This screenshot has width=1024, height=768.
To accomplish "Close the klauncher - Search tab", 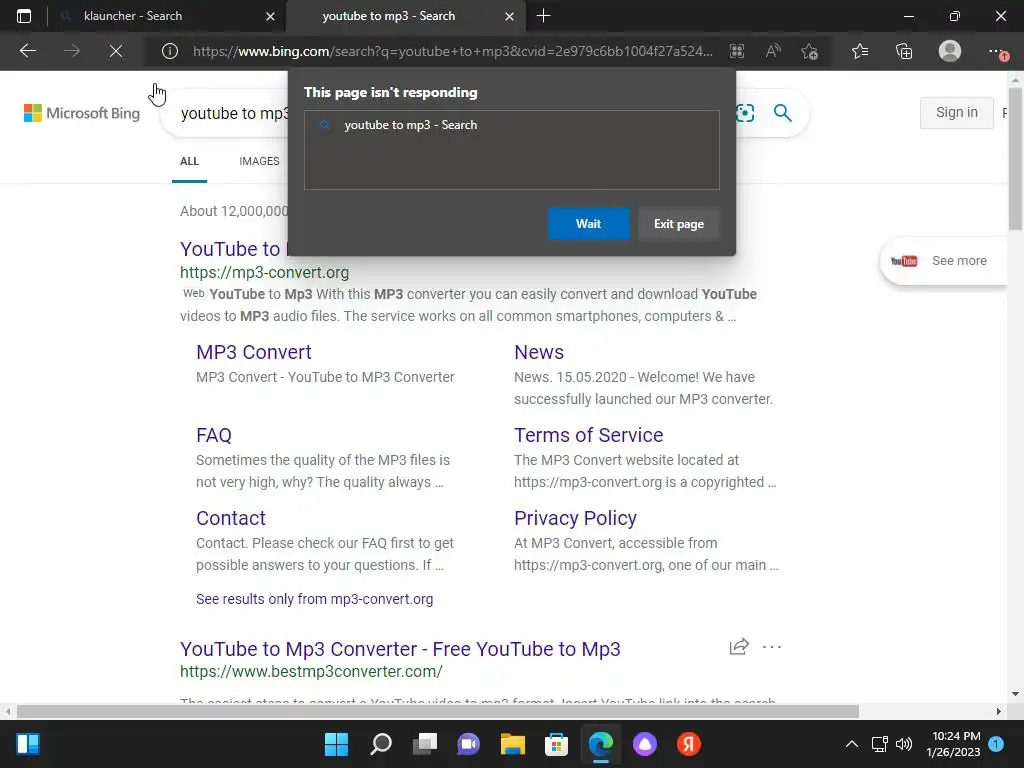I will click(x=270, y=16).
